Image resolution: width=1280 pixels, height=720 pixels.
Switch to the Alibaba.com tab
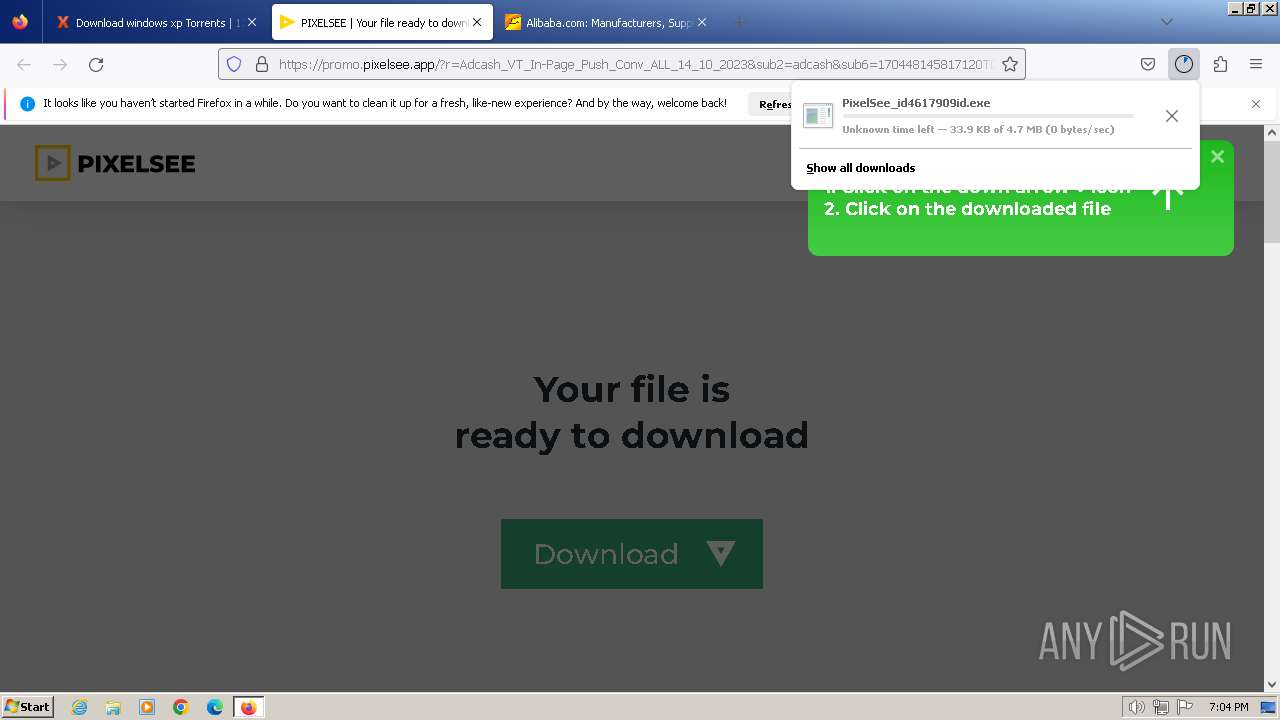click(x=605, y=22)
